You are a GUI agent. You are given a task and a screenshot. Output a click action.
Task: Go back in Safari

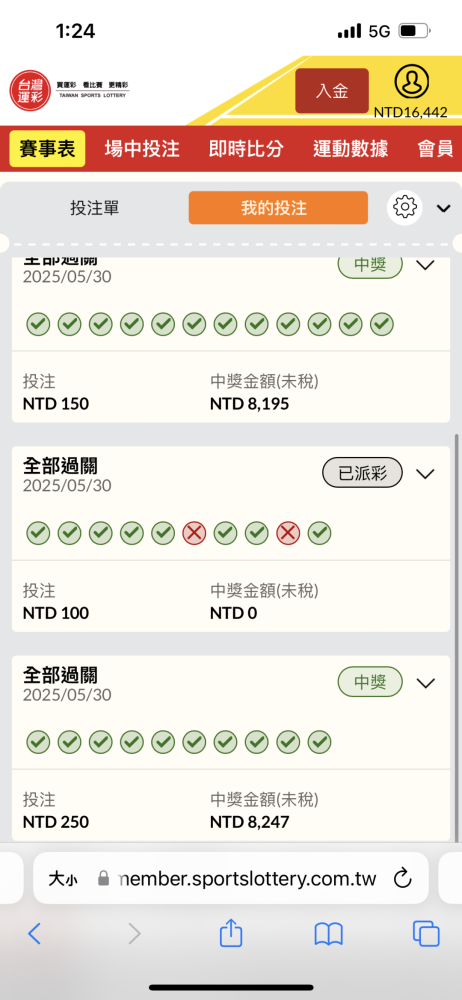pos(34,934)
